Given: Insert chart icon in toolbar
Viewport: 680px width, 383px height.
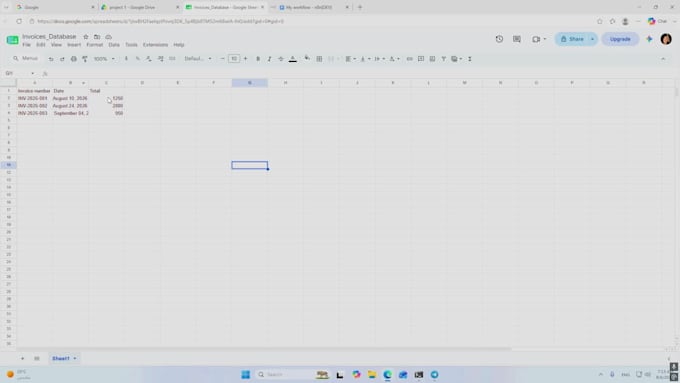Looking at the screenshot, I should coord(432,59).
